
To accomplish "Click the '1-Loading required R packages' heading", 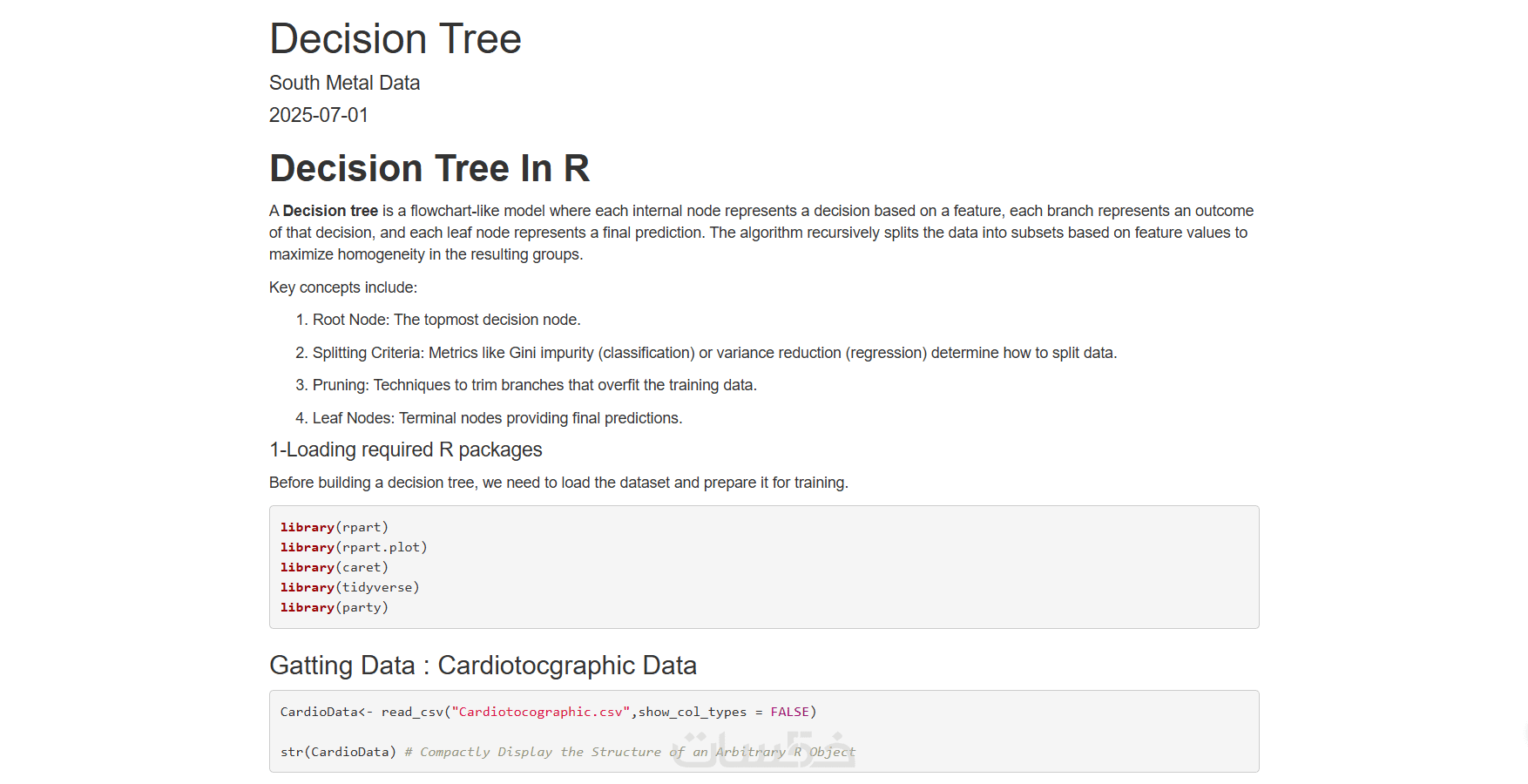I will (405, 449).
